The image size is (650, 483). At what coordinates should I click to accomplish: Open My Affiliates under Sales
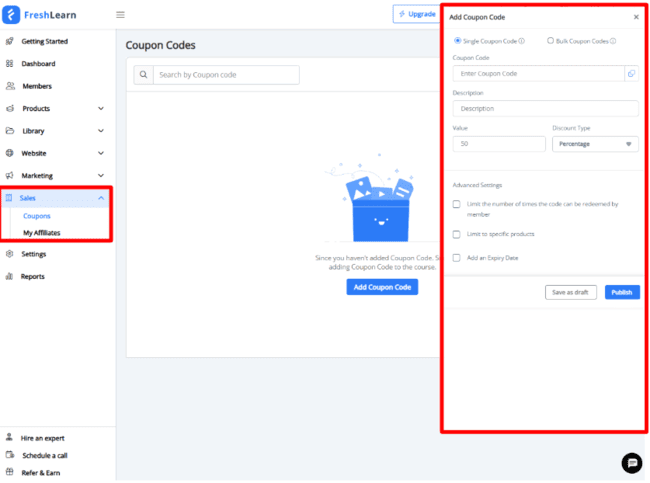pyautogui.click(x=42, y=233)
